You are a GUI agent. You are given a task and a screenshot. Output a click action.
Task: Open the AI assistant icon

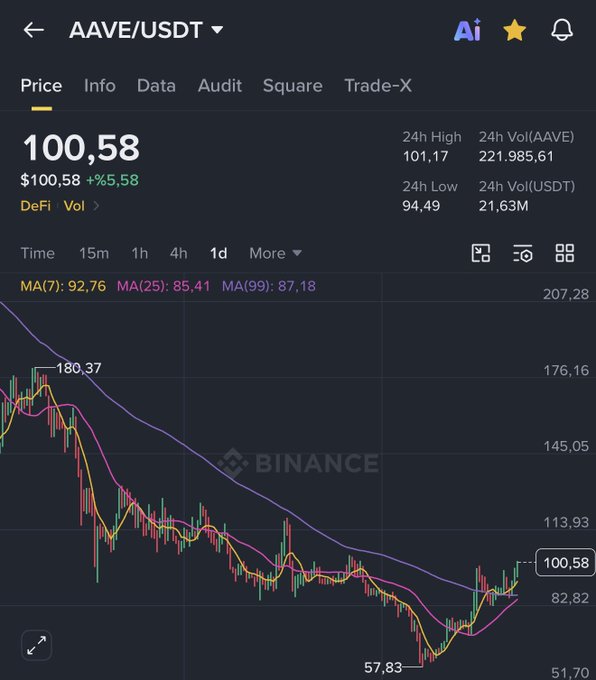[x=468, y=30]
